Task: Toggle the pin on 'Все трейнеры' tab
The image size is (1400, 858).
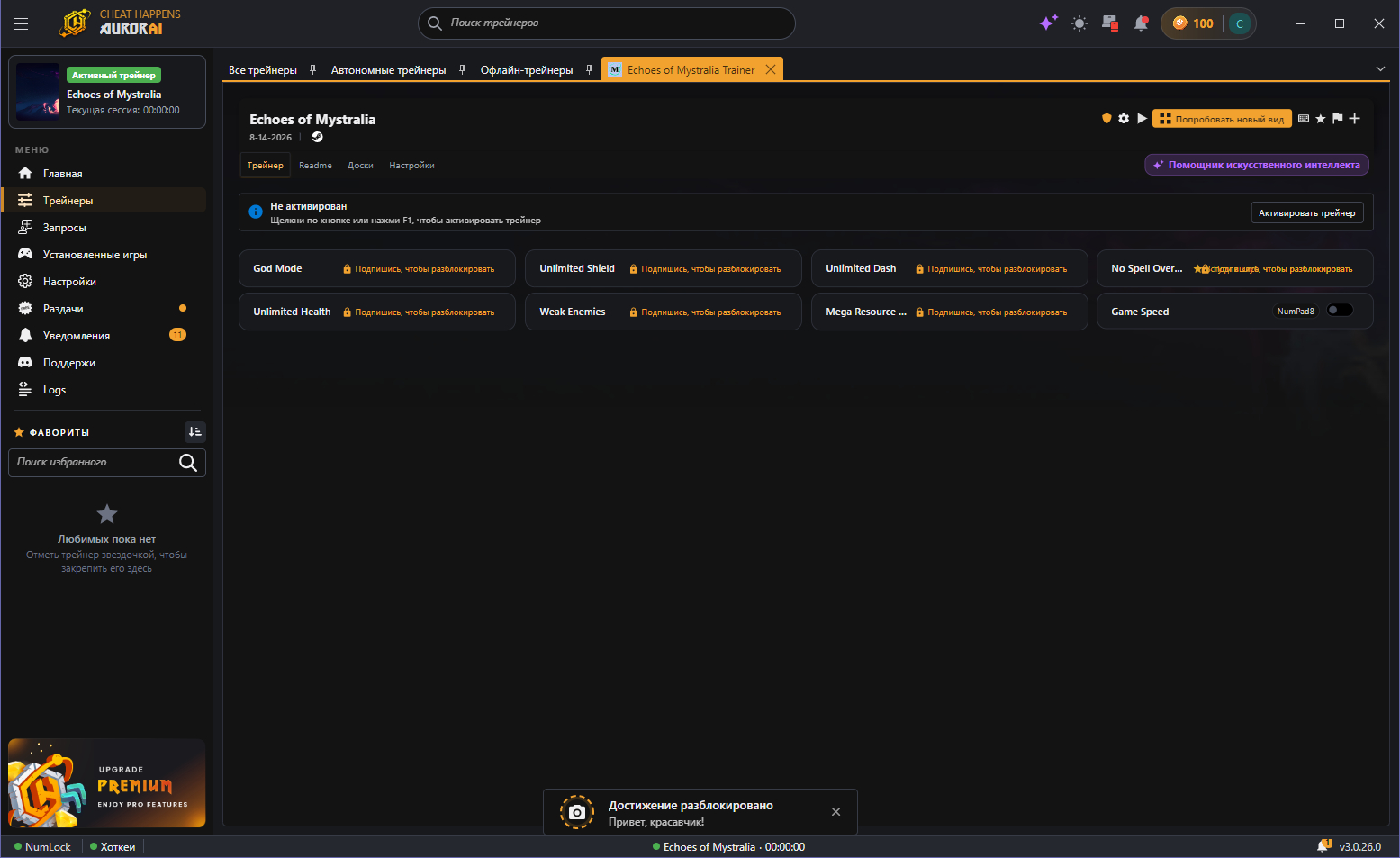Action: click(x=312, y=69)
